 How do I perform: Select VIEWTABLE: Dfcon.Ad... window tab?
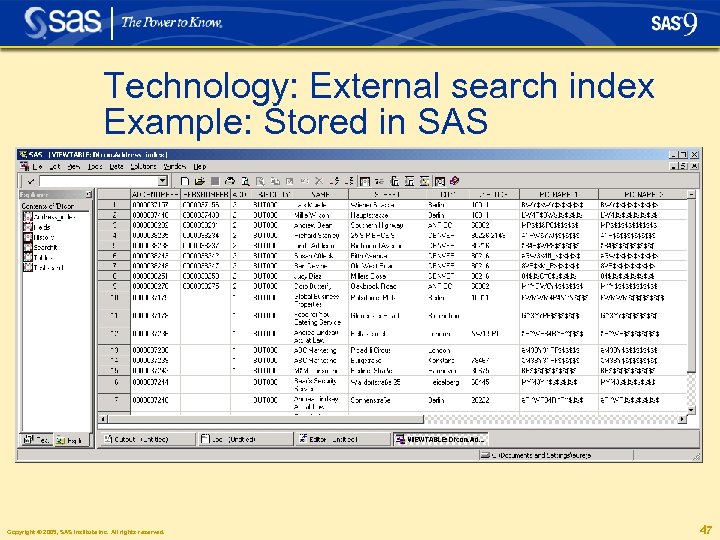pos(440,439)
